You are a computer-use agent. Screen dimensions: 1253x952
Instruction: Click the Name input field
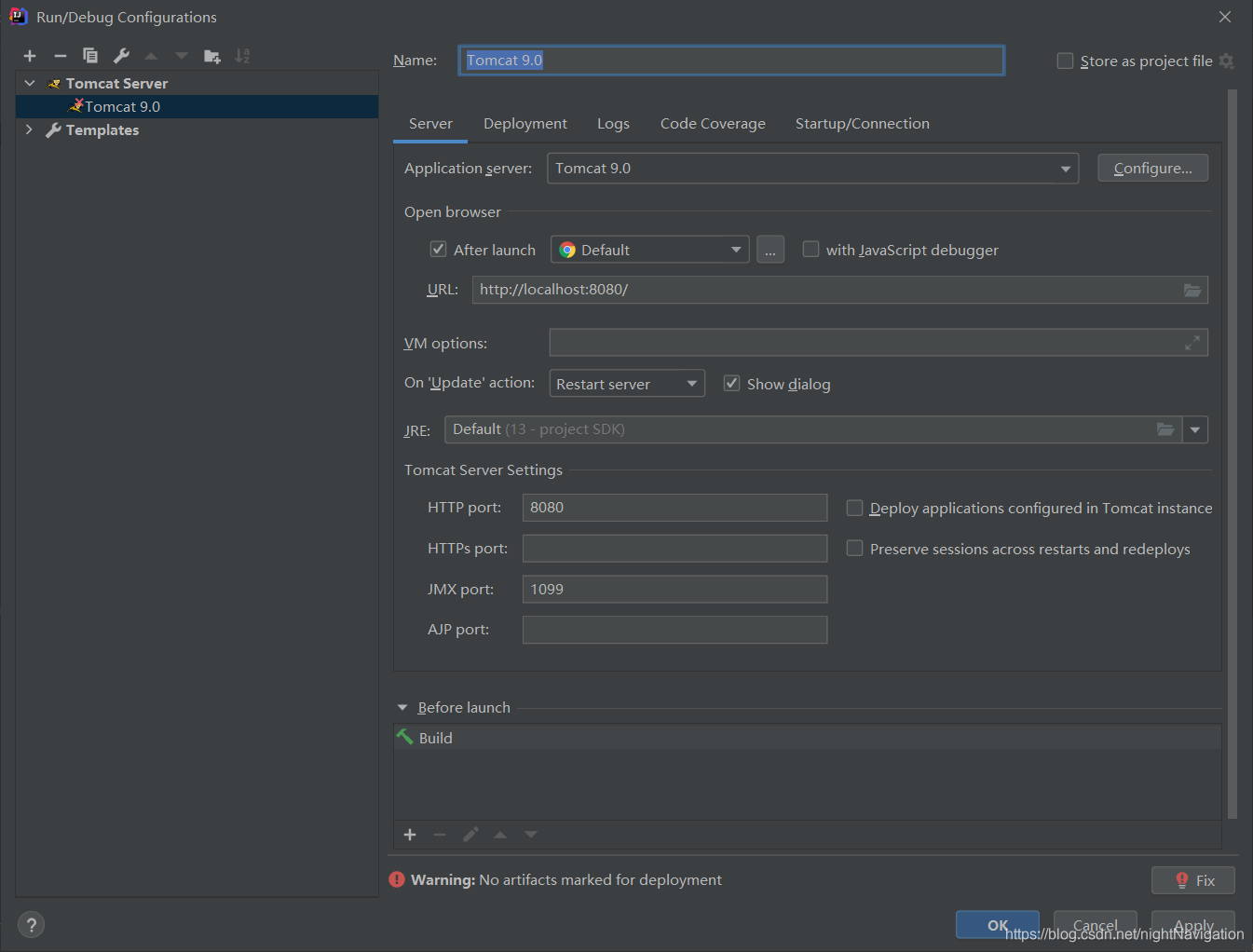(x=731, y=61)
